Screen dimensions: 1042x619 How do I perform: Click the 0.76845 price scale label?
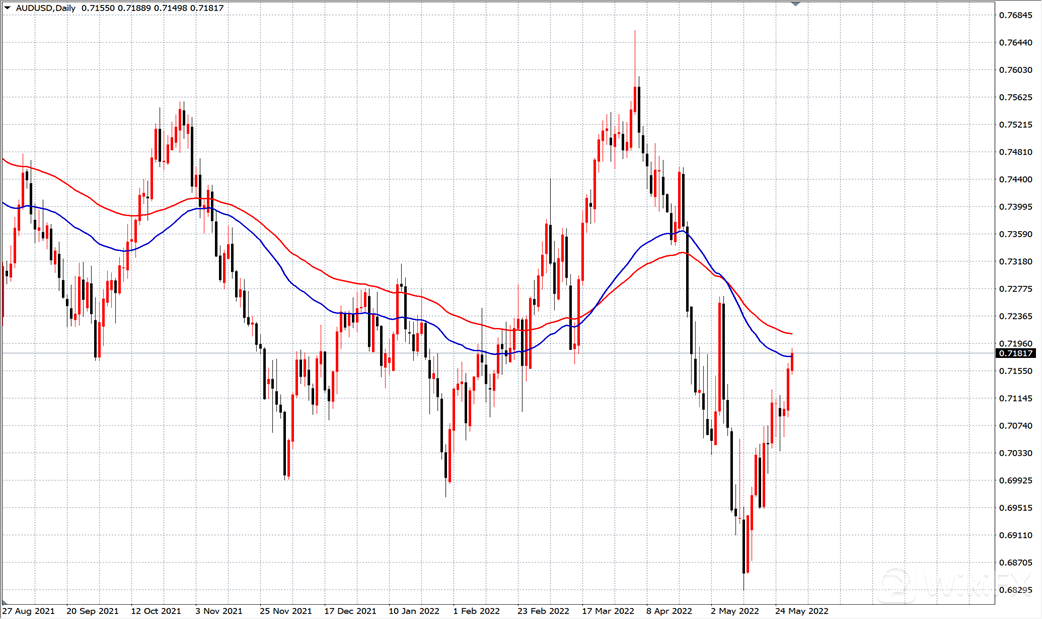click(1015, 16)
